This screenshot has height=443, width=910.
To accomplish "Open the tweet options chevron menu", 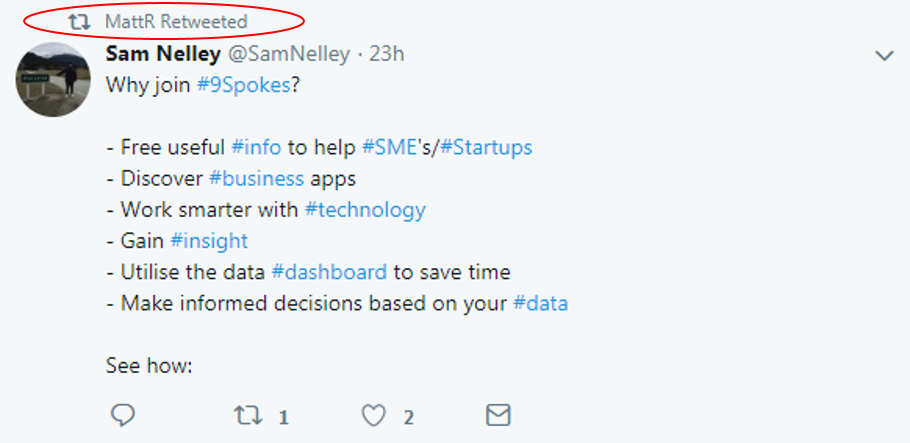I will [x=884, y=56].
